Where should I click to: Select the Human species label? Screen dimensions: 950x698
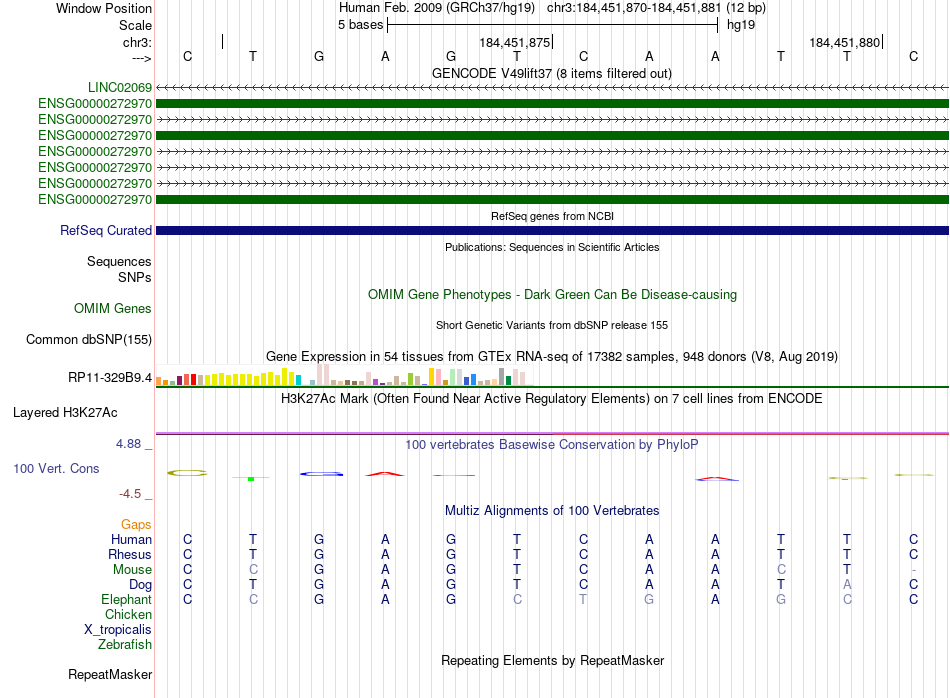tap(131, 539)
